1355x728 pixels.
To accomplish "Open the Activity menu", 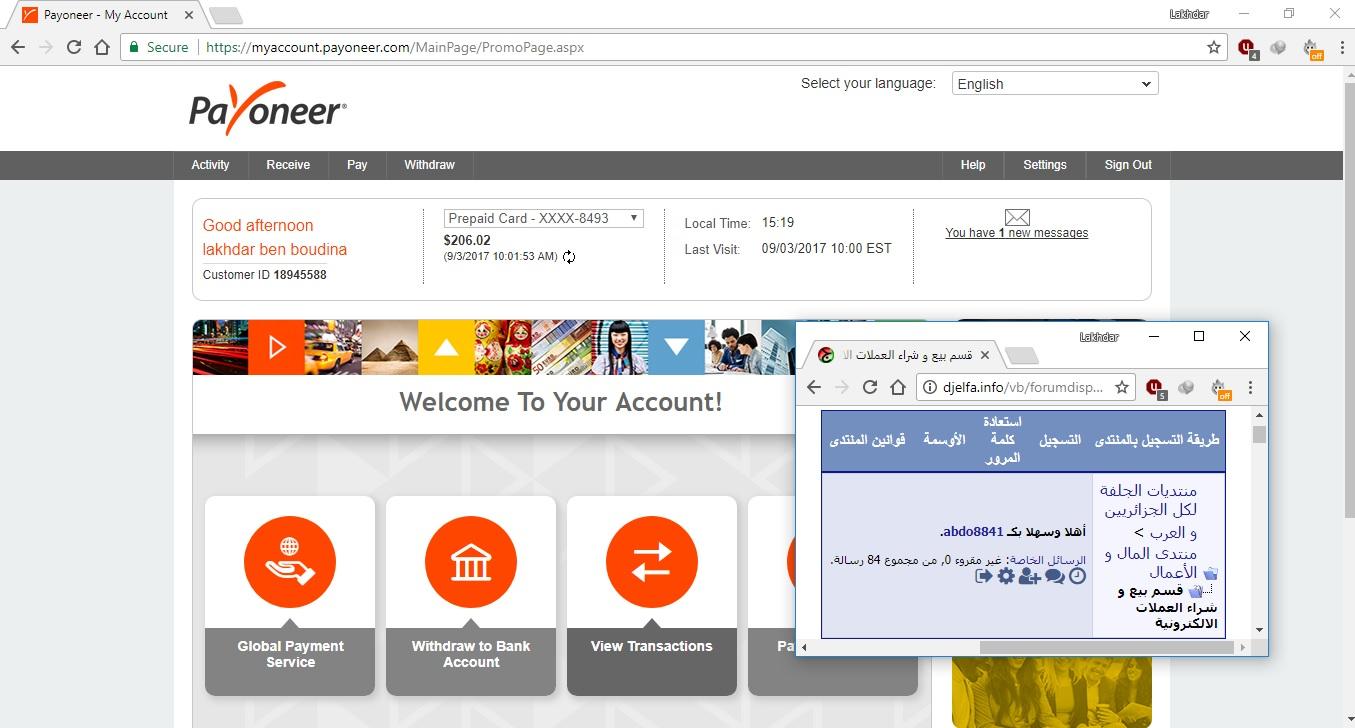I will click(210, 165).
